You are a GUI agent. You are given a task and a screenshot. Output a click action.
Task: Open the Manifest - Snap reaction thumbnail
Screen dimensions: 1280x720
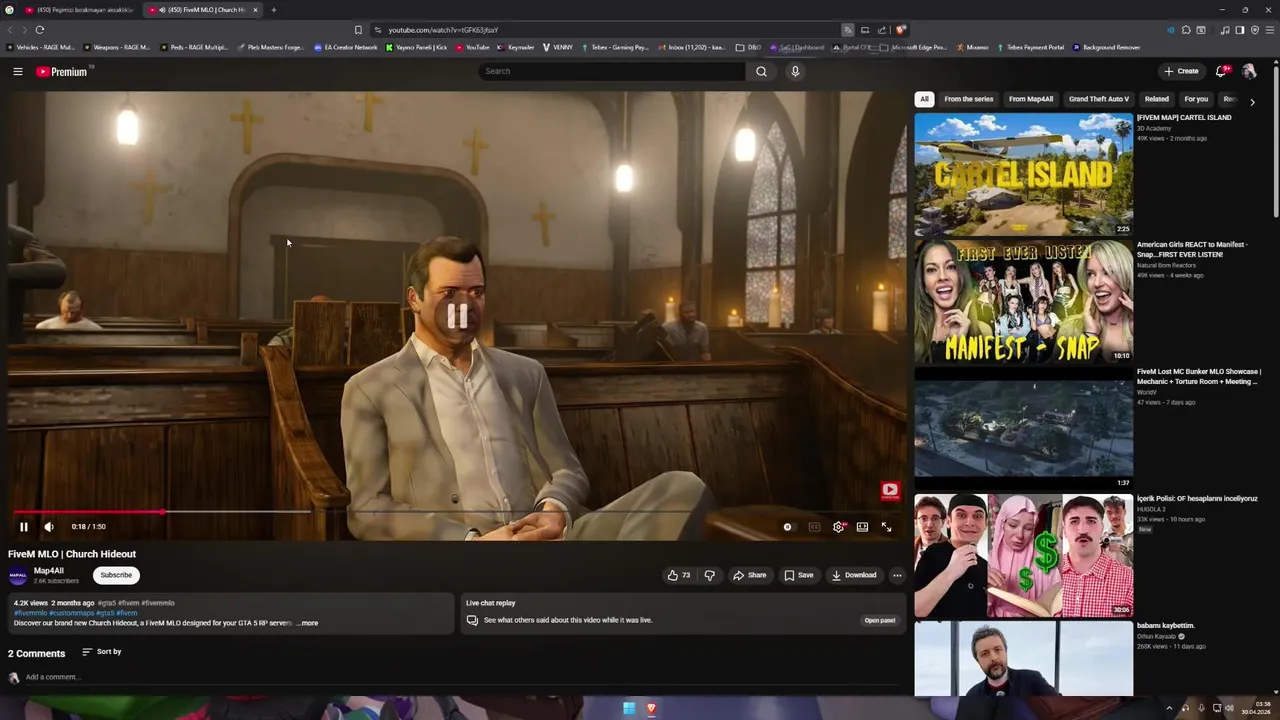tap(1023, 301)
